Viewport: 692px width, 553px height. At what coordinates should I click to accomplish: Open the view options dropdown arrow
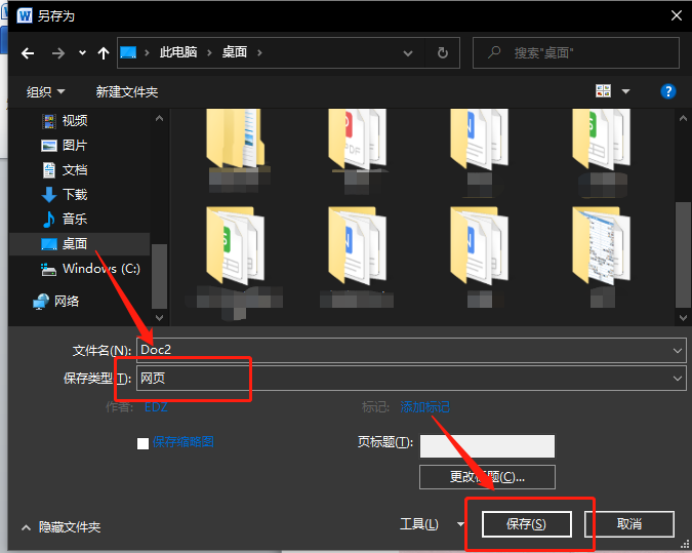[625, 92]
